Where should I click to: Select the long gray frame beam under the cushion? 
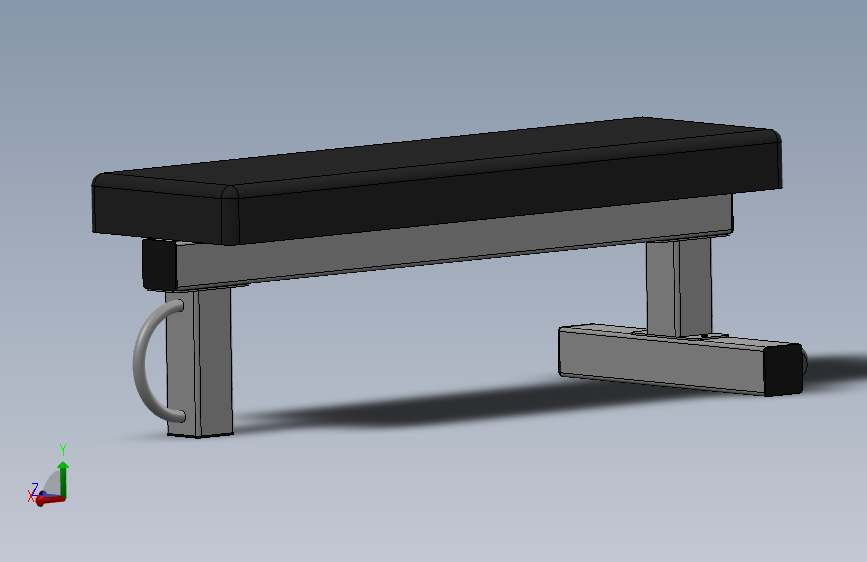(453, 241)
